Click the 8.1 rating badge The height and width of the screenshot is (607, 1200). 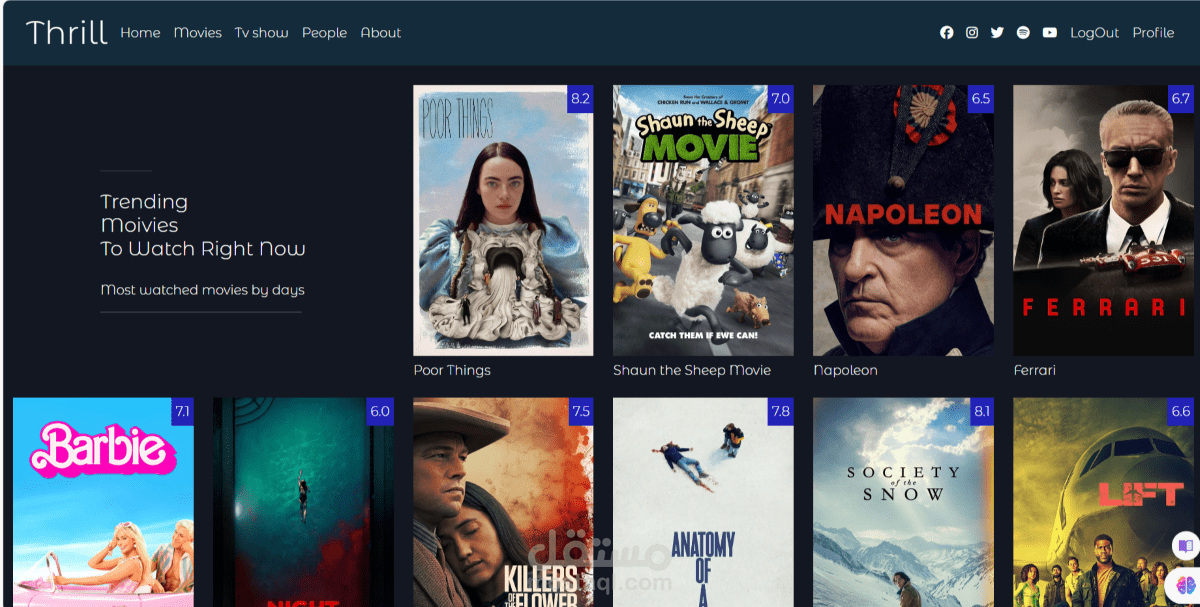pos(981,412)
